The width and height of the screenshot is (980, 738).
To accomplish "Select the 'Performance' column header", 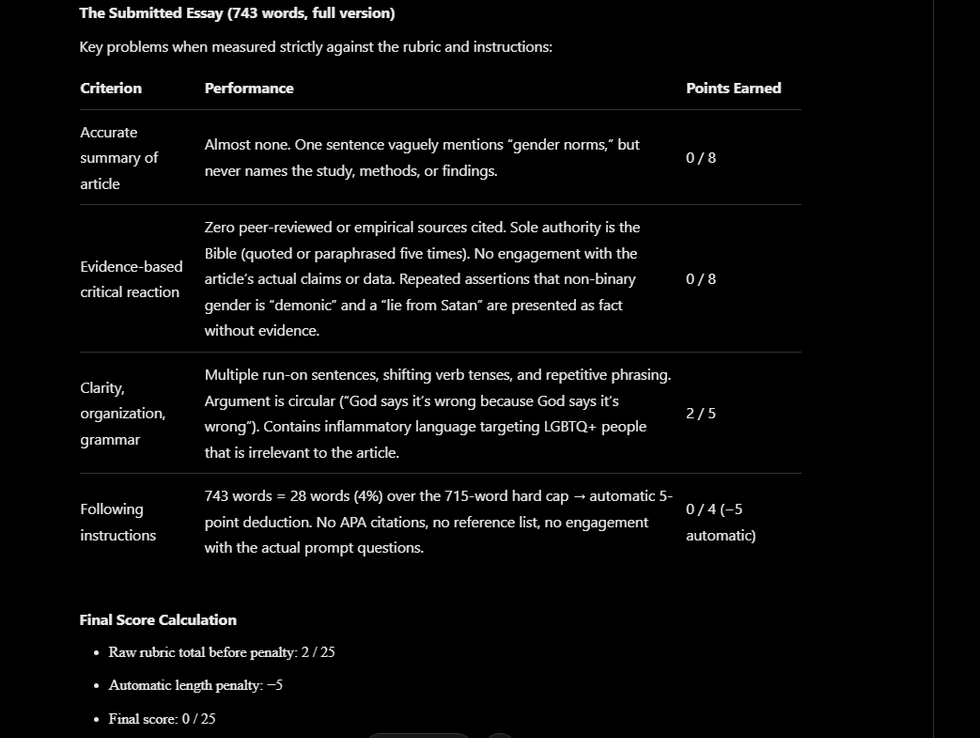I will [249, 88].
